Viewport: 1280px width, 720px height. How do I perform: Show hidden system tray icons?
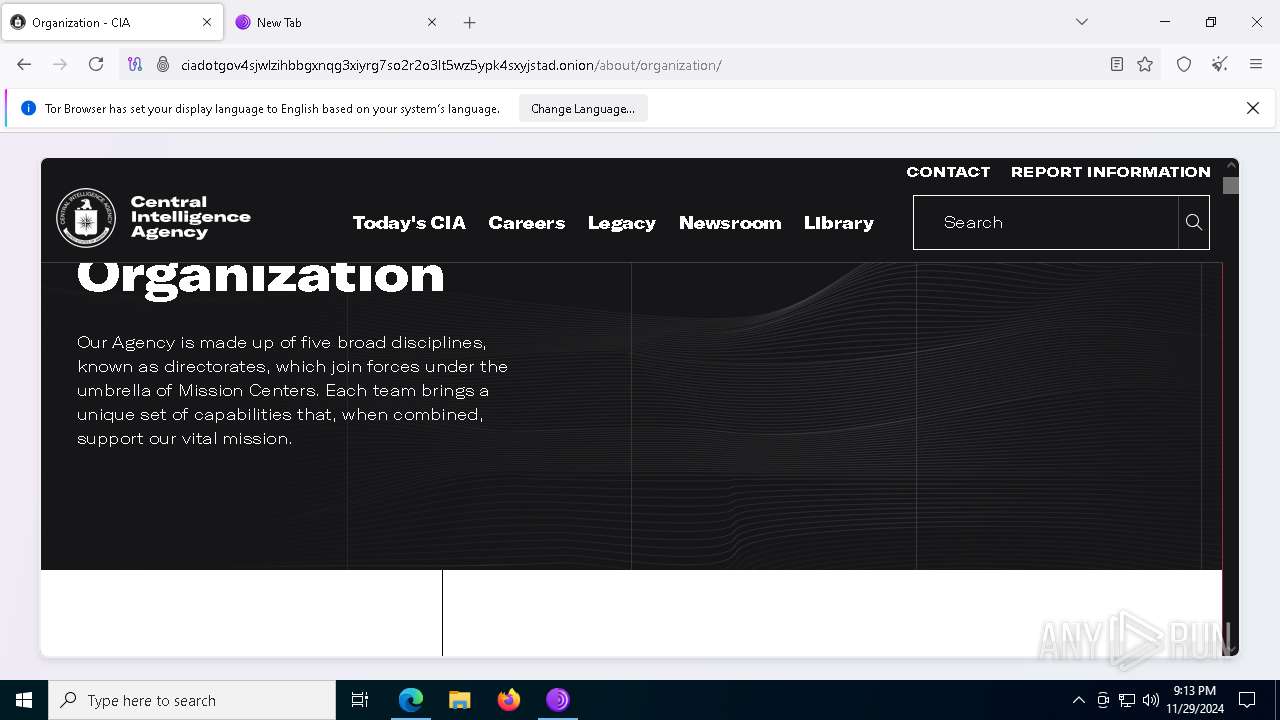pyautogui.click(x=1078, y=700)
